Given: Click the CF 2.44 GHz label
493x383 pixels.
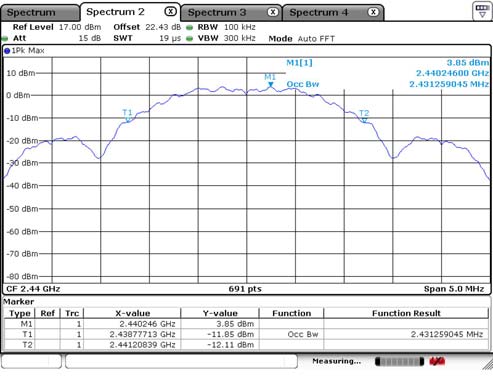Looking at the screenshot, I should [33, 289].
